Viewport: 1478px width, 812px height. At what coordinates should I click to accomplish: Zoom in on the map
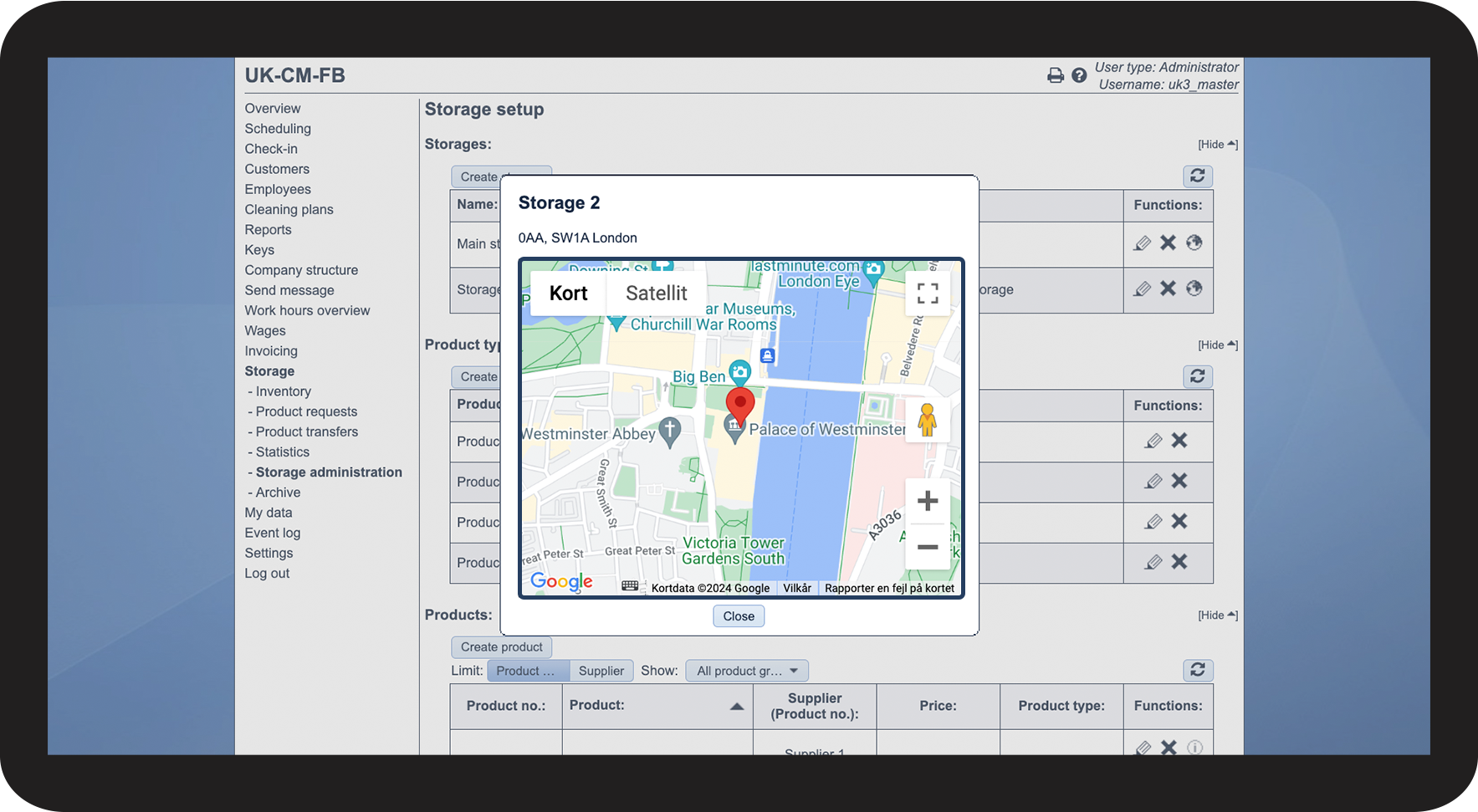click(x=927, y=501)
